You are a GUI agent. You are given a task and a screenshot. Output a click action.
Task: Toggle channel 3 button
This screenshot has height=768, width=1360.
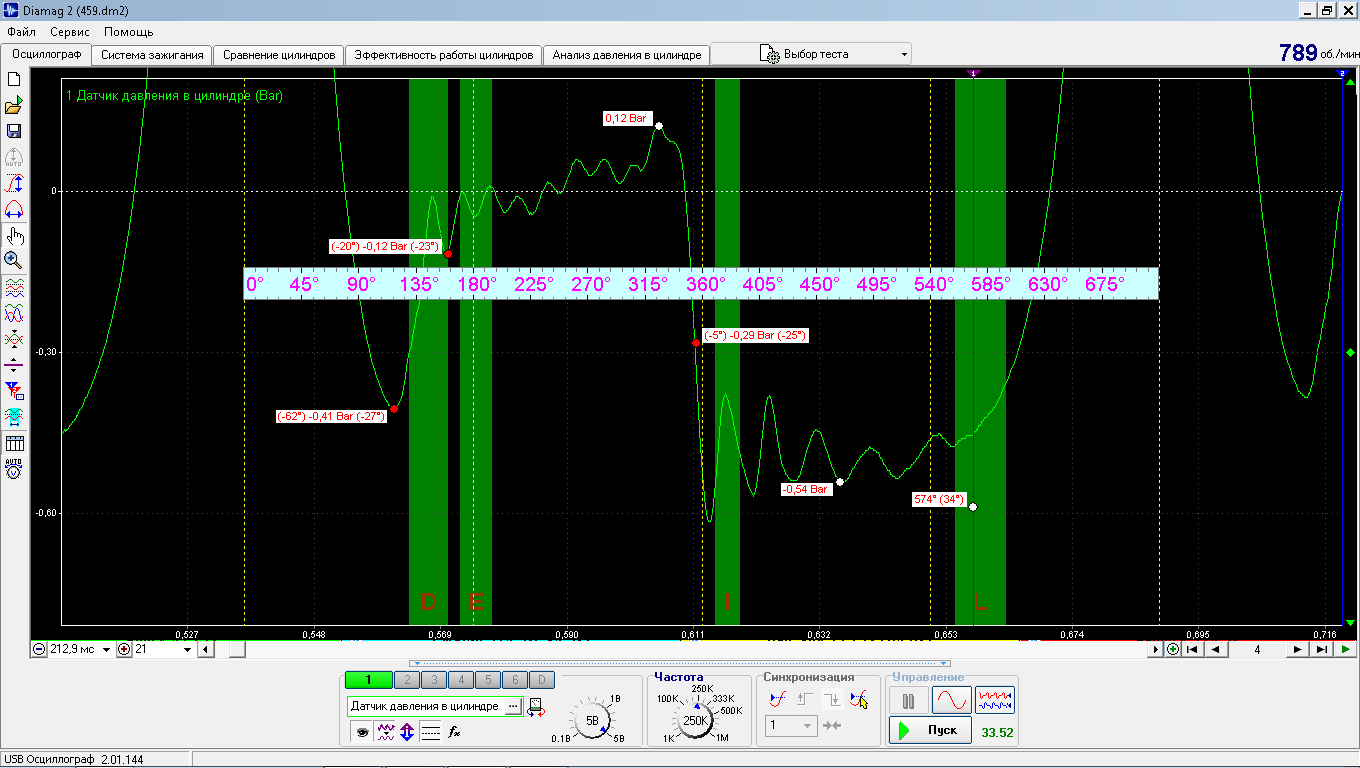(x=433, y=680)
